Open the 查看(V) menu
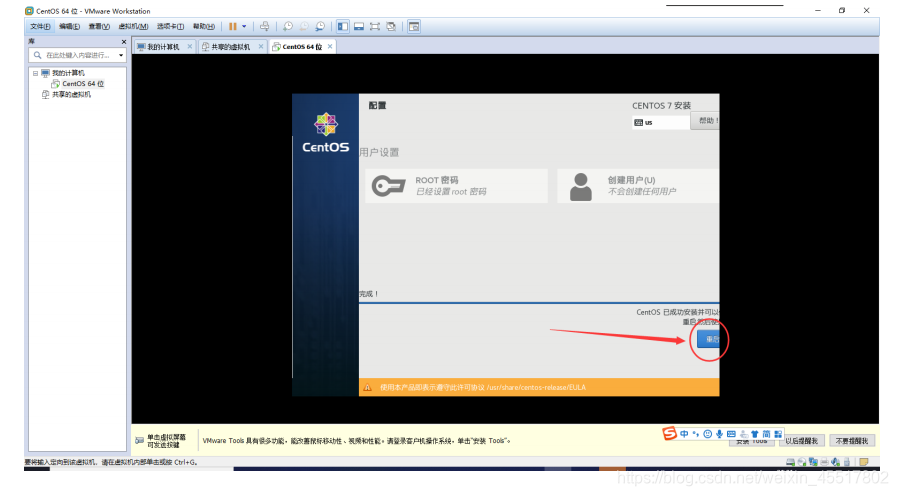898x496 pixels. [x=99, y=26]
